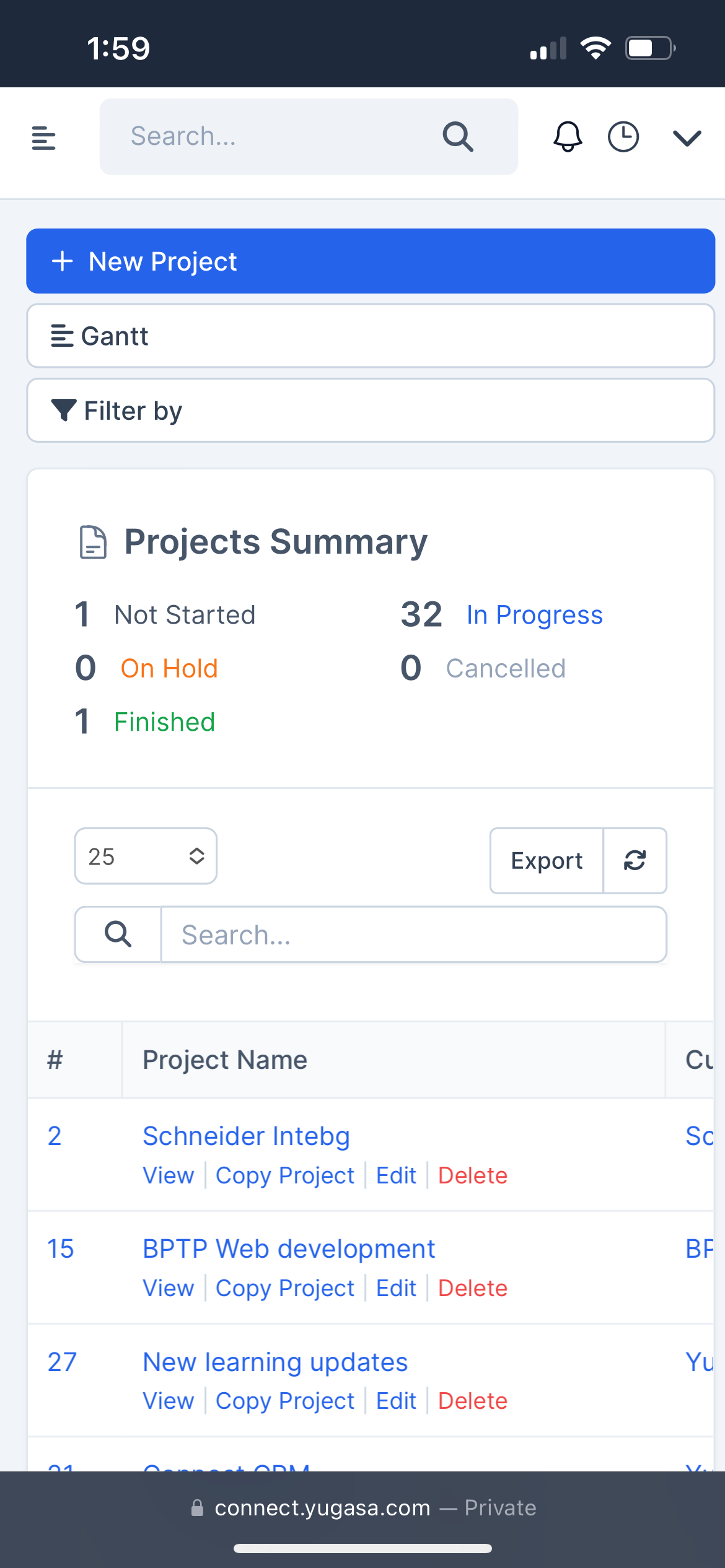This screenshot has width=725, height=1568.
Task: Open the timesheet clock icon
Action: pyautogui.click(x=623, y=137)
